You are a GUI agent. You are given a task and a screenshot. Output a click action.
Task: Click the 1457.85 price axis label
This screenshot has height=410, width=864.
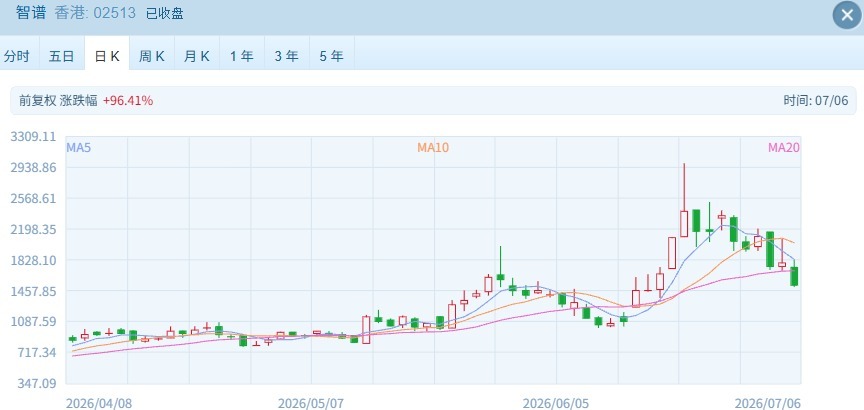pos(33,290)
